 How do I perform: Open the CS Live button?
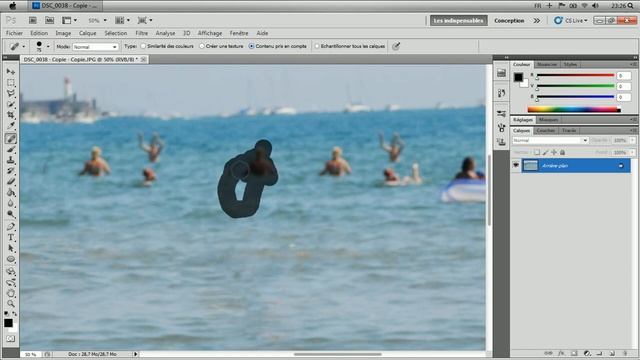571,20
